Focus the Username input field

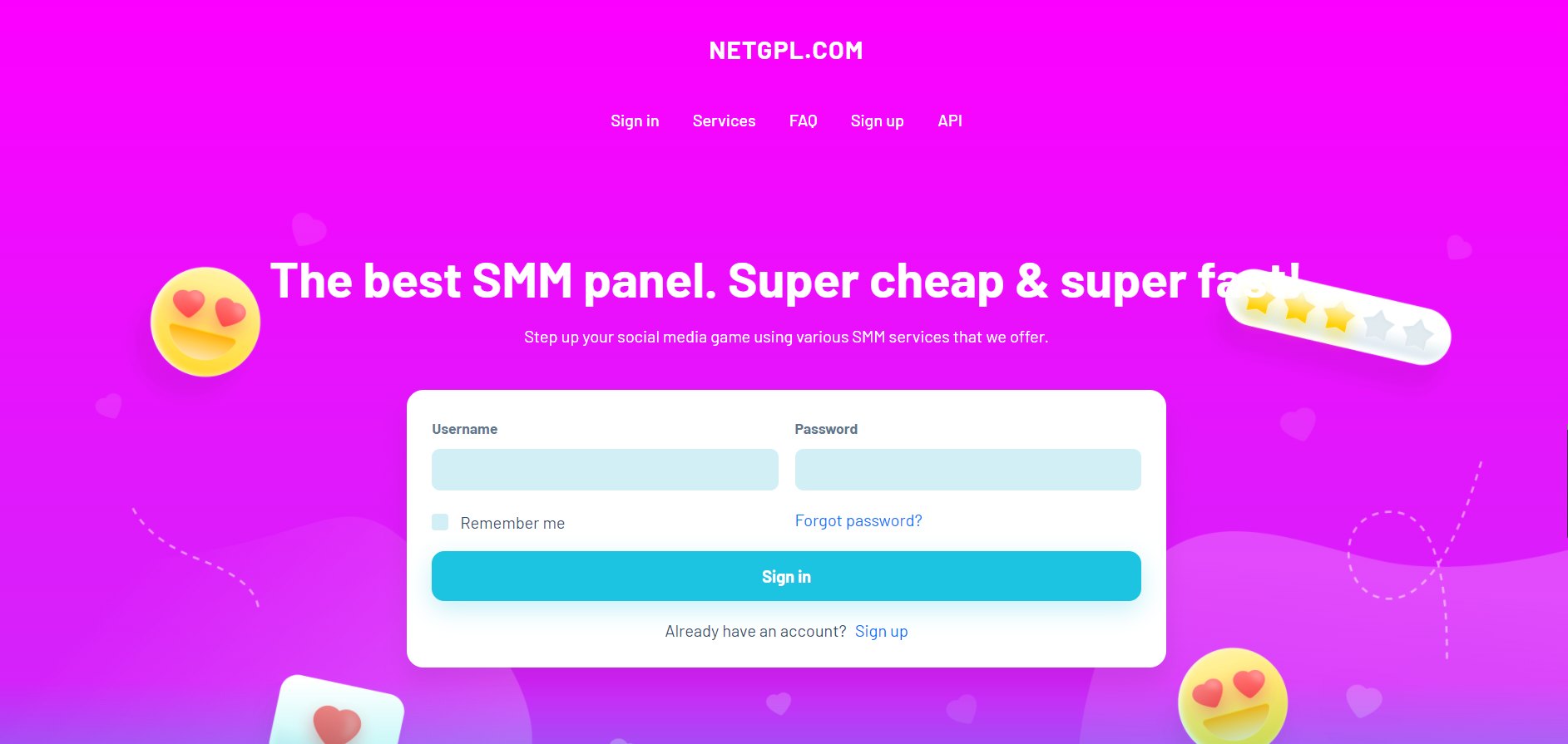605,470
